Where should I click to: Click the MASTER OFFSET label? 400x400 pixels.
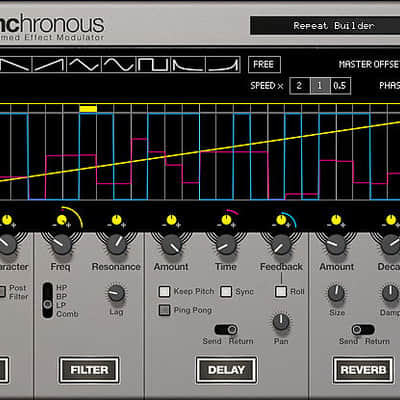coord(369,64)
